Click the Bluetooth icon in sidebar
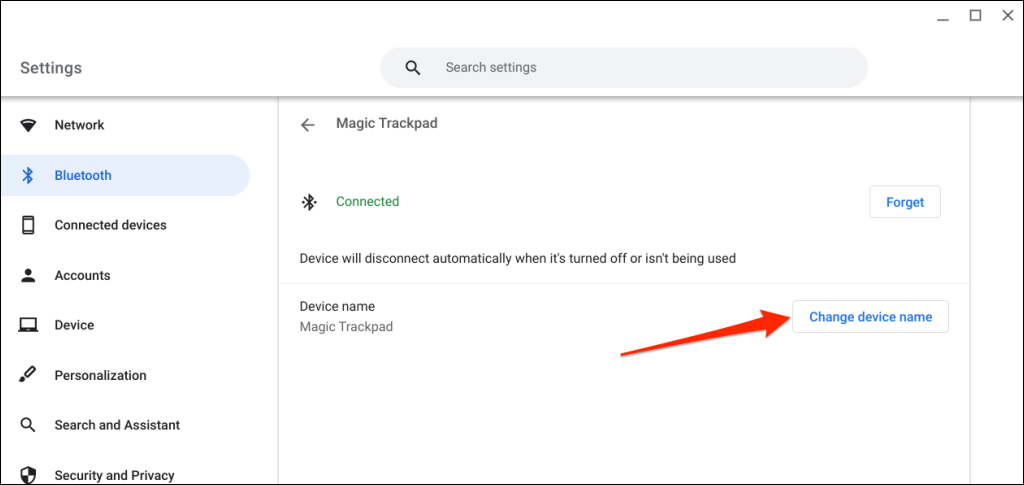The width and height of the screenshot is (1024, 485). (x=28, y=176)
